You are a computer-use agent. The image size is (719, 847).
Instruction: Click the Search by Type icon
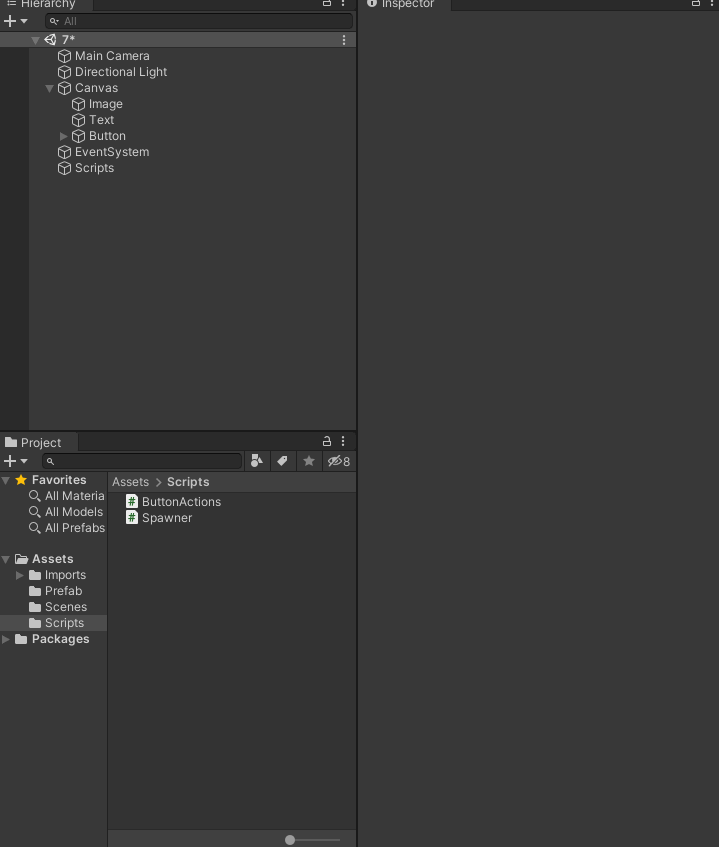257,461
